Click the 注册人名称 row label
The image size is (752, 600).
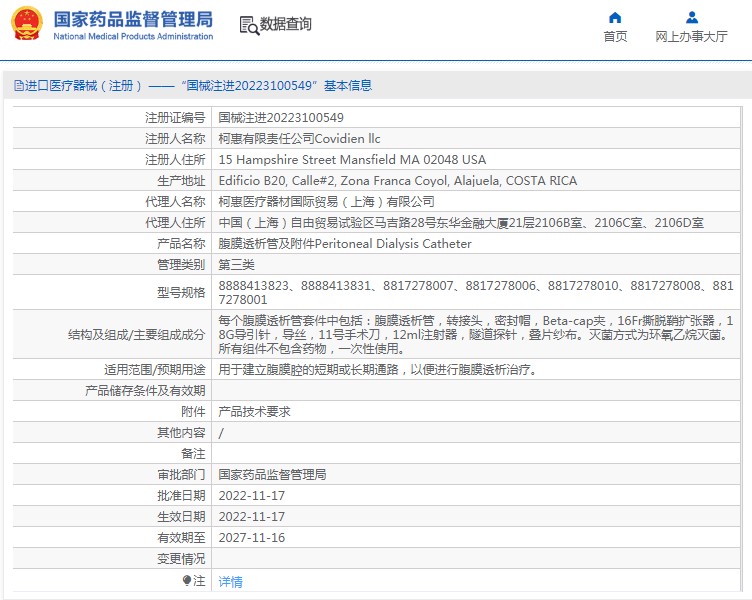click(x=175, y=139)
